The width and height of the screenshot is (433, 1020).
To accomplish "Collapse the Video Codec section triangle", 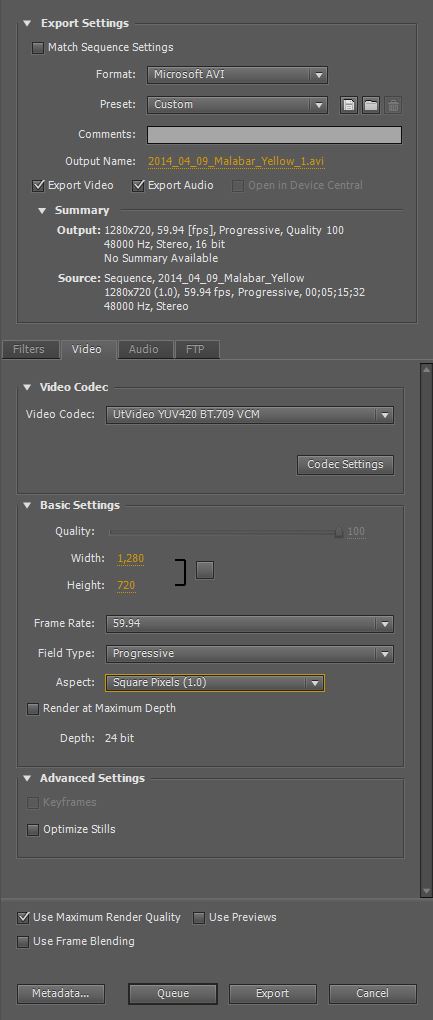I will point(27,387).
